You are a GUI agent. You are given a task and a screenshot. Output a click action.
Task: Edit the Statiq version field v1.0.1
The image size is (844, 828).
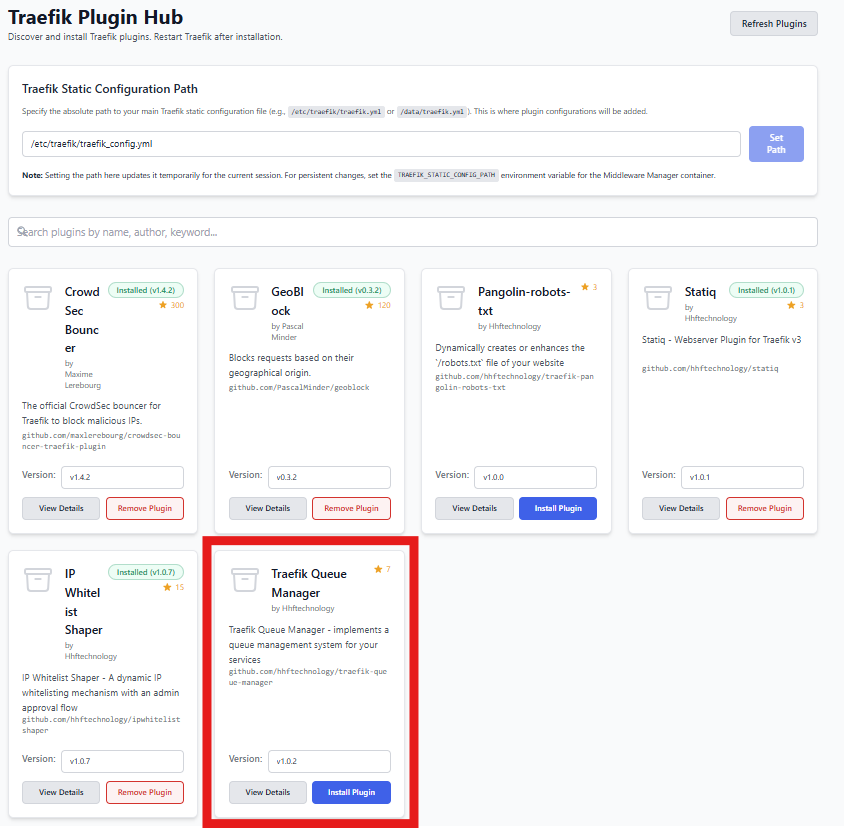pyautogui.click(x=742, y=478)
